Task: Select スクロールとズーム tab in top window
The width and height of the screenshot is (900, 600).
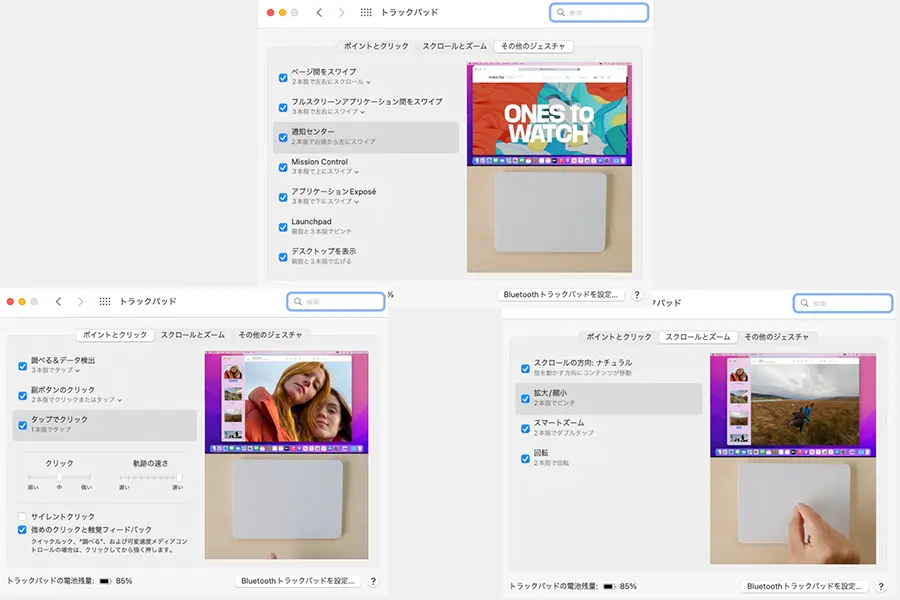Action: coord(455,46)
